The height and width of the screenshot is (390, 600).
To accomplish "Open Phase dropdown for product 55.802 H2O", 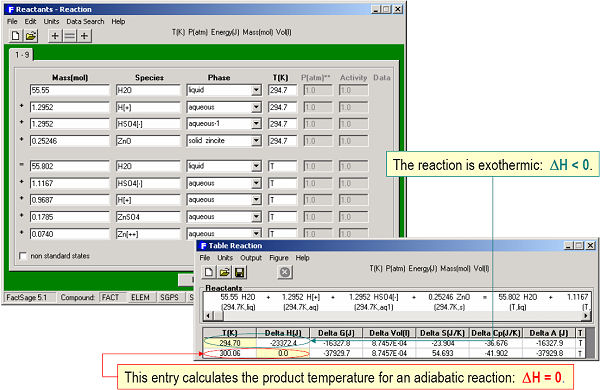I will 256,166.
